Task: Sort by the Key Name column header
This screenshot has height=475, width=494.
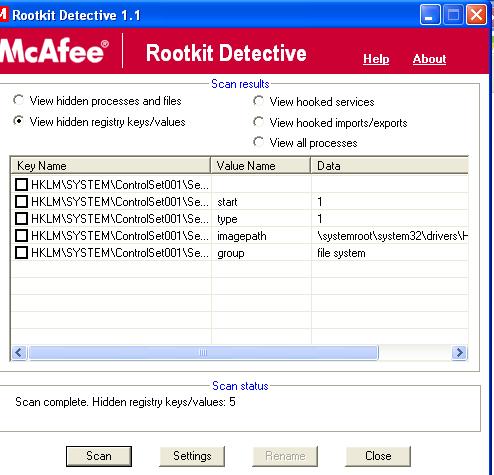Action: click(x=111, y=165)
